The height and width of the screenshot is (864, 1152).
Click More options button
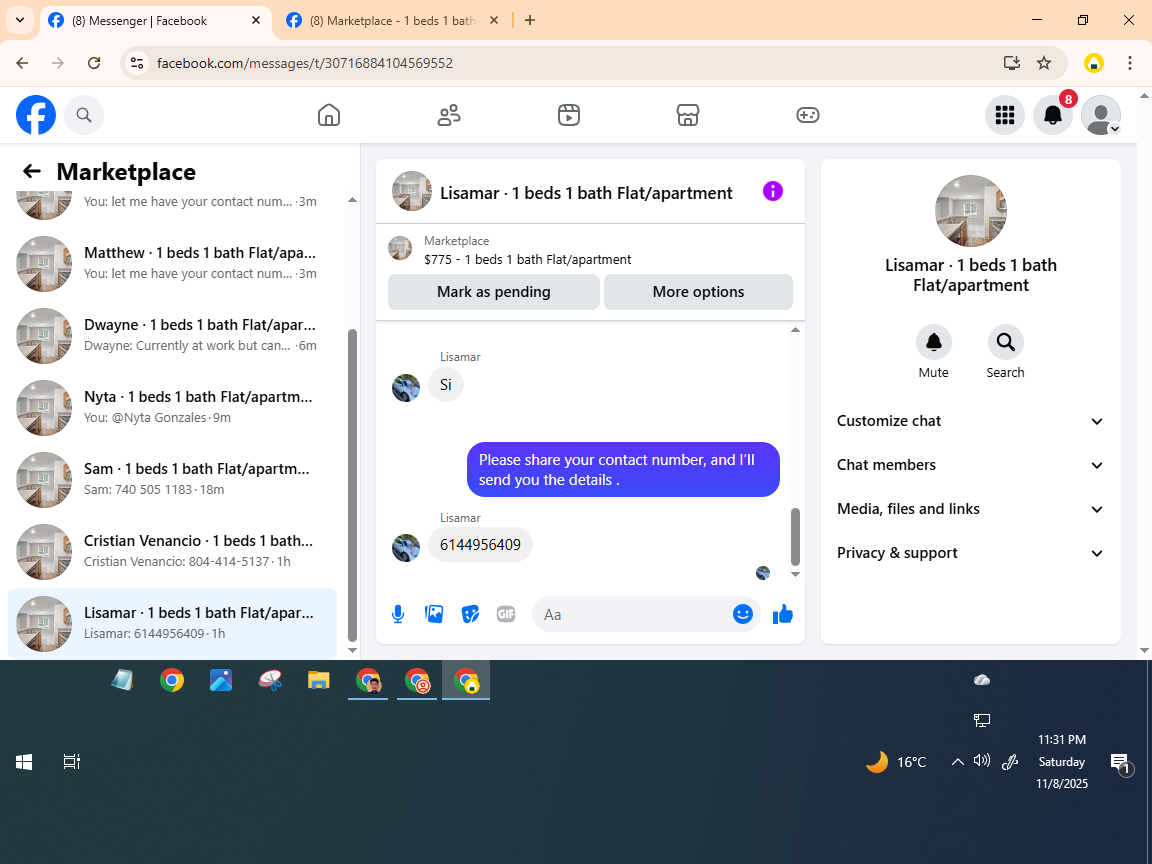[698, 292]
